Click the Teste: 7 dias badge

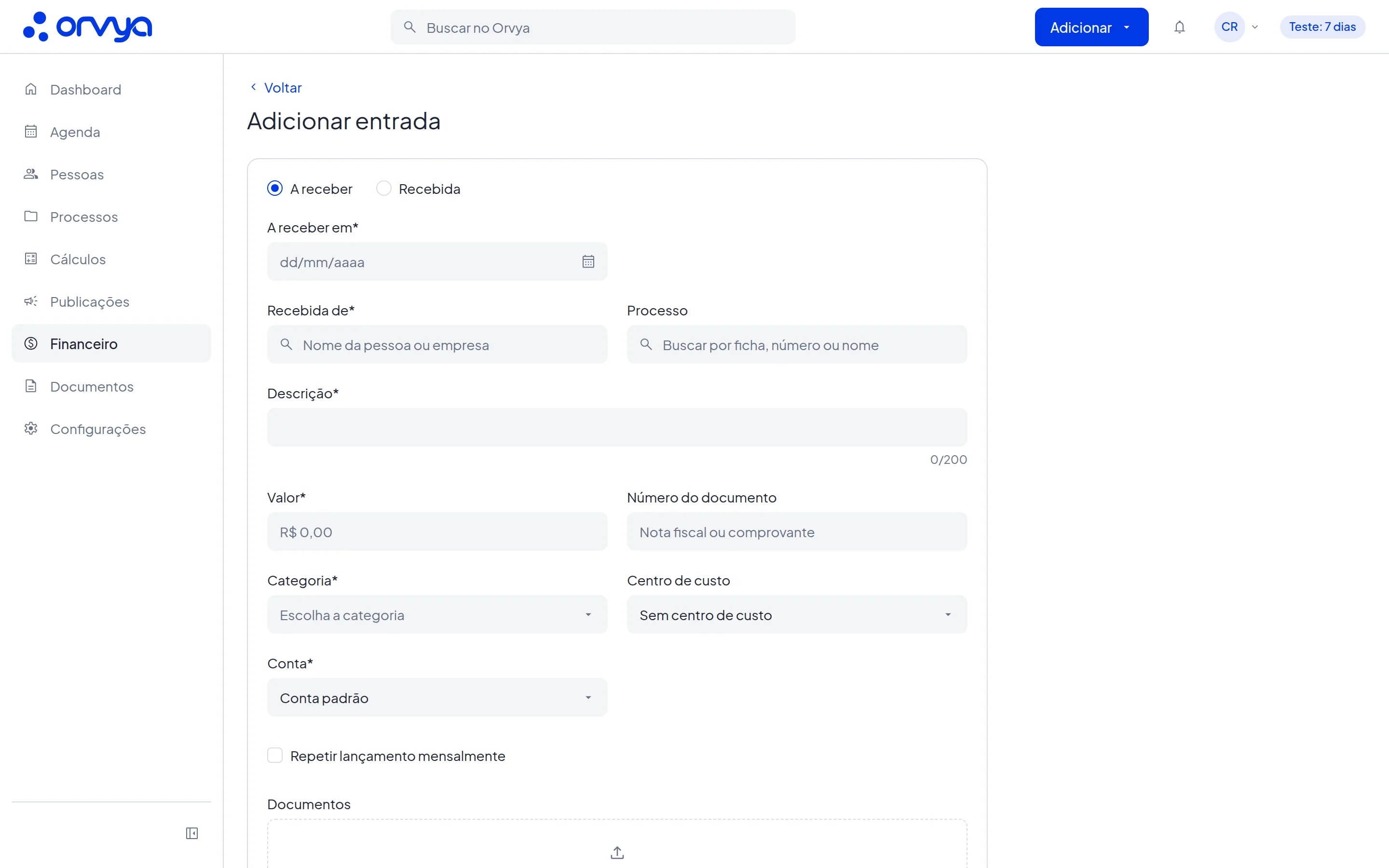[x=1322, y=27]
